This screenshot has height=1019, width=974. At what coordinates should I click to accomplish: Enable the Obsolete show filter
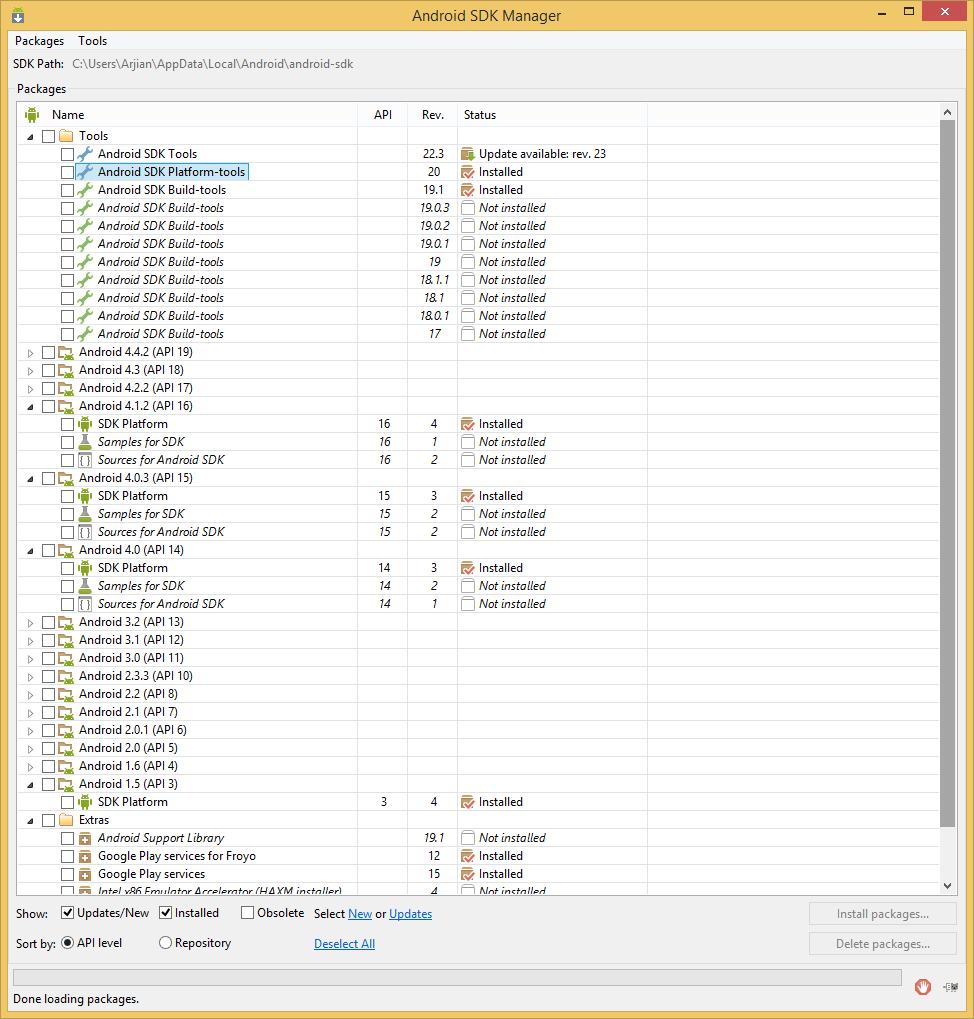tap(248, 912)
